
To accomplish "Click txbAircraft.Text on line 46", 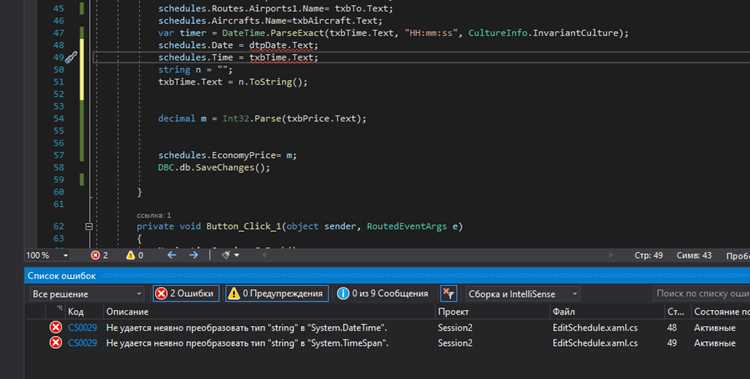I will pos(335,21).
